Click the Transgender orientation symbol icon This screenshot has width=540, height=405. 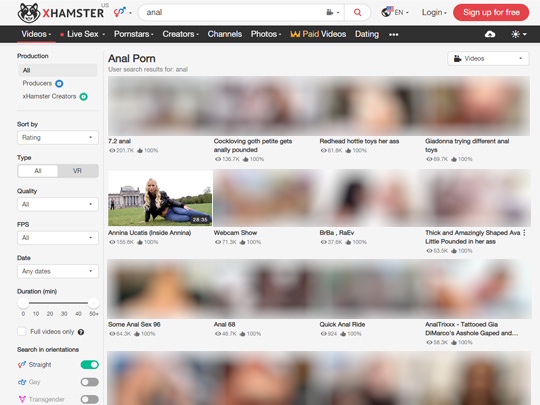click(x=22, y=399)
